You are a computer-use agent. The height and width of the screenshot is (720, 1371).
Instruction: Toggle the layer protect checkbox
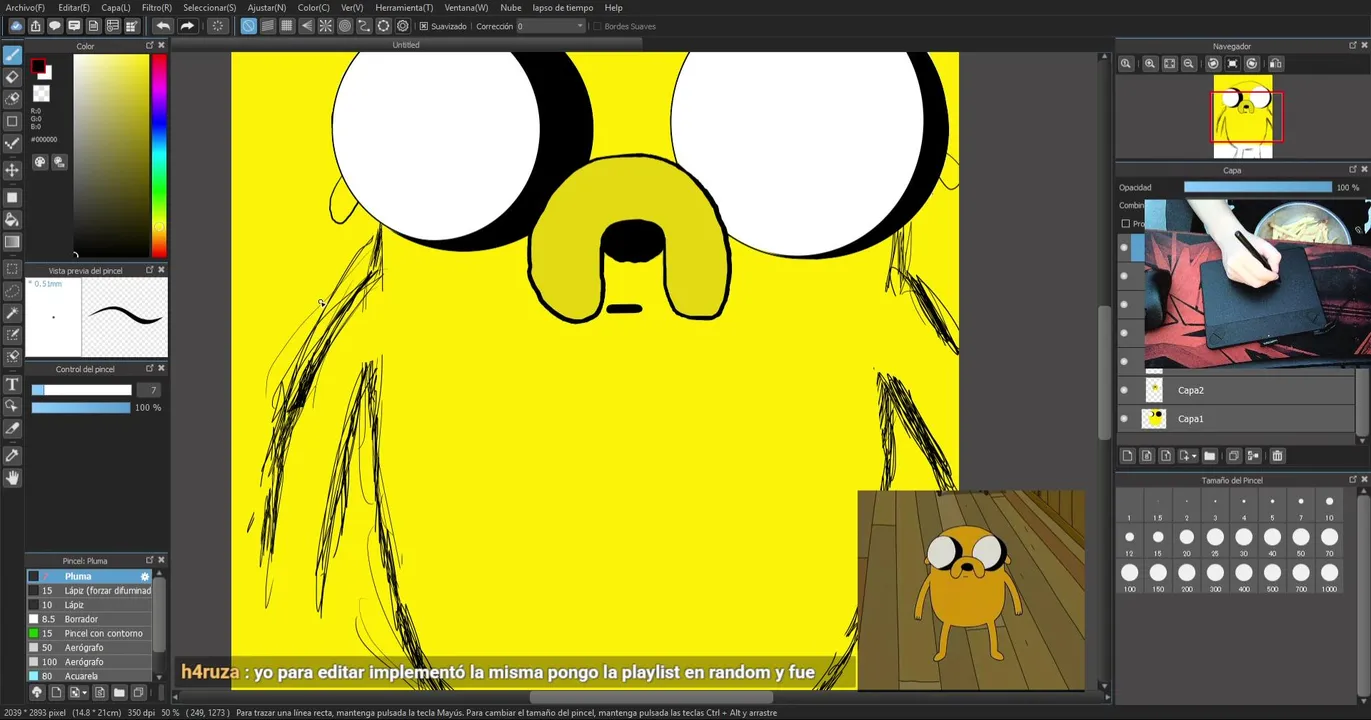pyautogui.click(x=1125, y=224)
